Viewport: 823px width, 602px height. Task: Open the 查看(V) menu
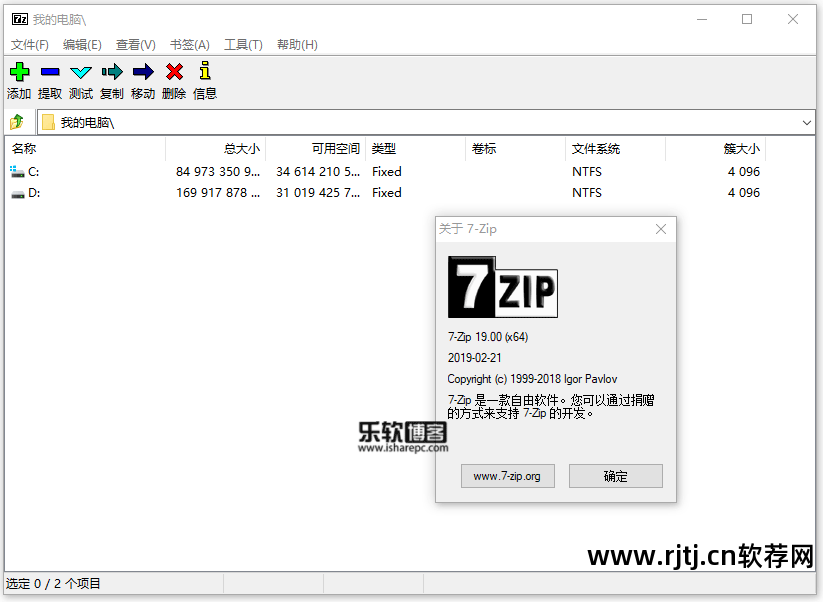point(136,45)
